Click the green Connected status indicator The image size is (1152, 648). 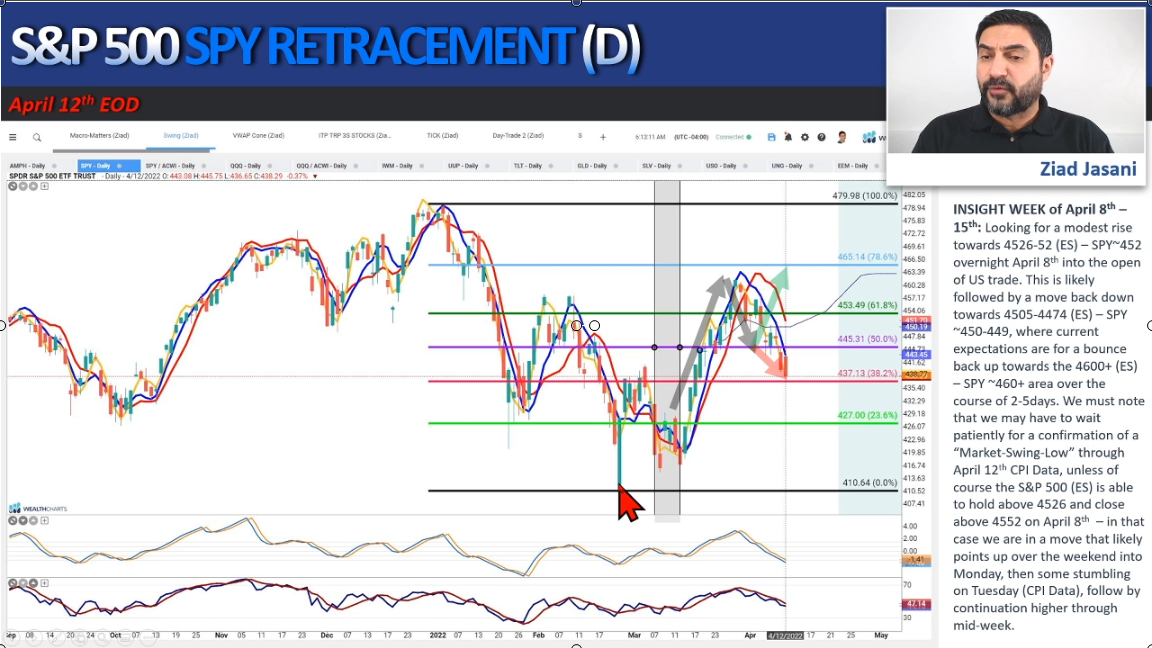(733, 137)
